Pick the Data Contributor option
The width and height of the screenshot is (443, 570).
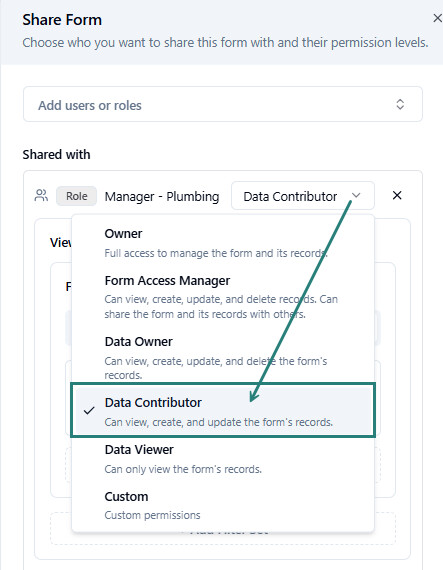223,410
